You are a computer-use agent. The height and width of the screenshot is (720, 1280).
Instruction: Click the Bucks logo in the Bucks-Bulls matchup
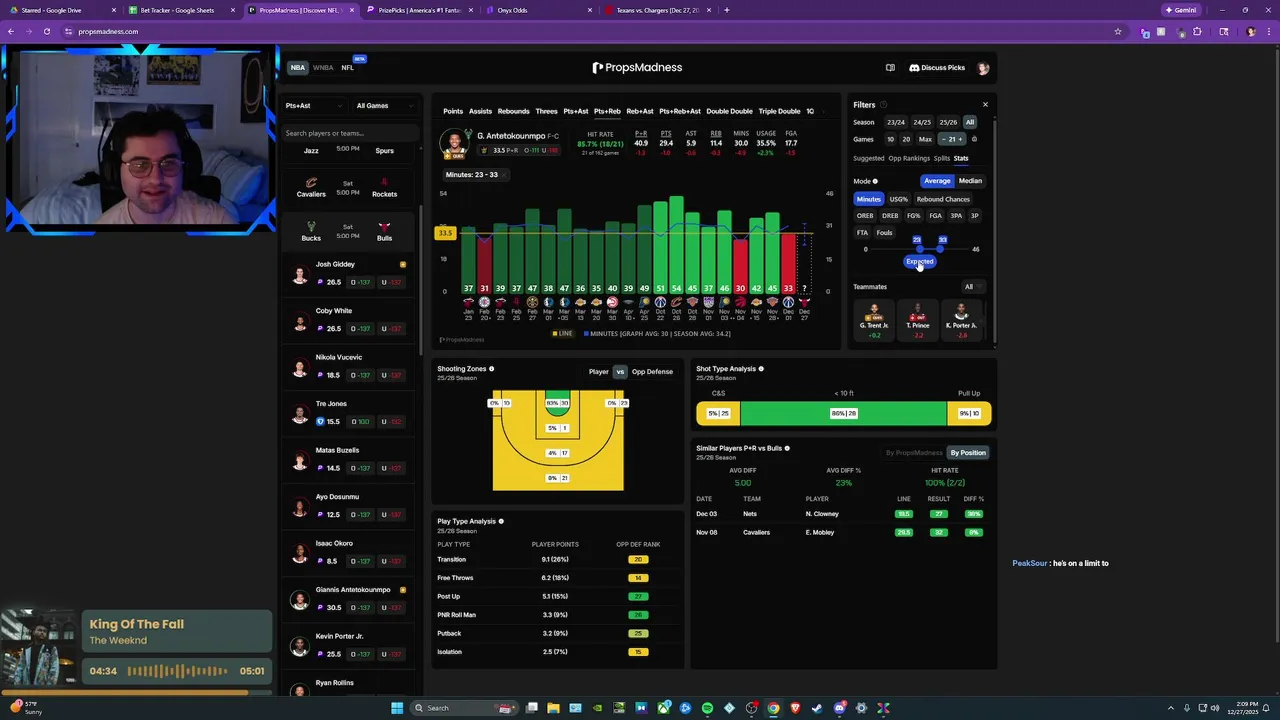point(311,227)
